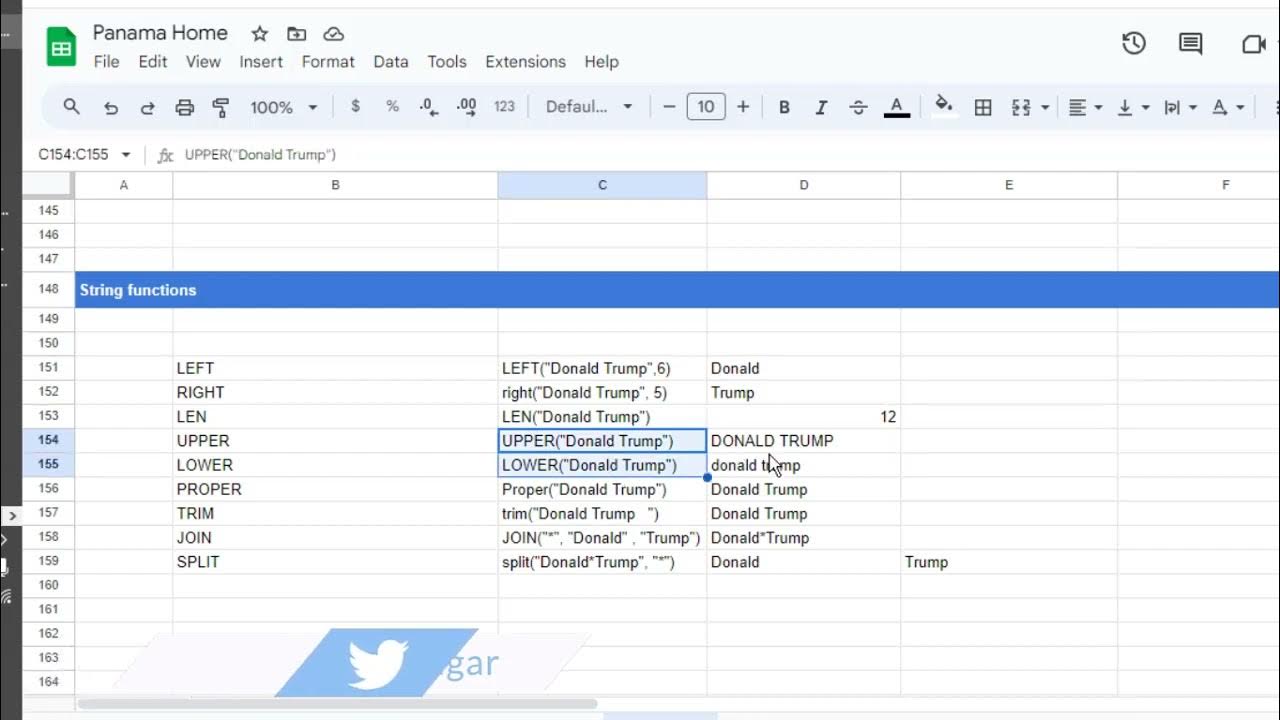Image resolution: width=1280 pixels, height=720 pixels.
Task: Select column C header
Action: coord(602,185)
